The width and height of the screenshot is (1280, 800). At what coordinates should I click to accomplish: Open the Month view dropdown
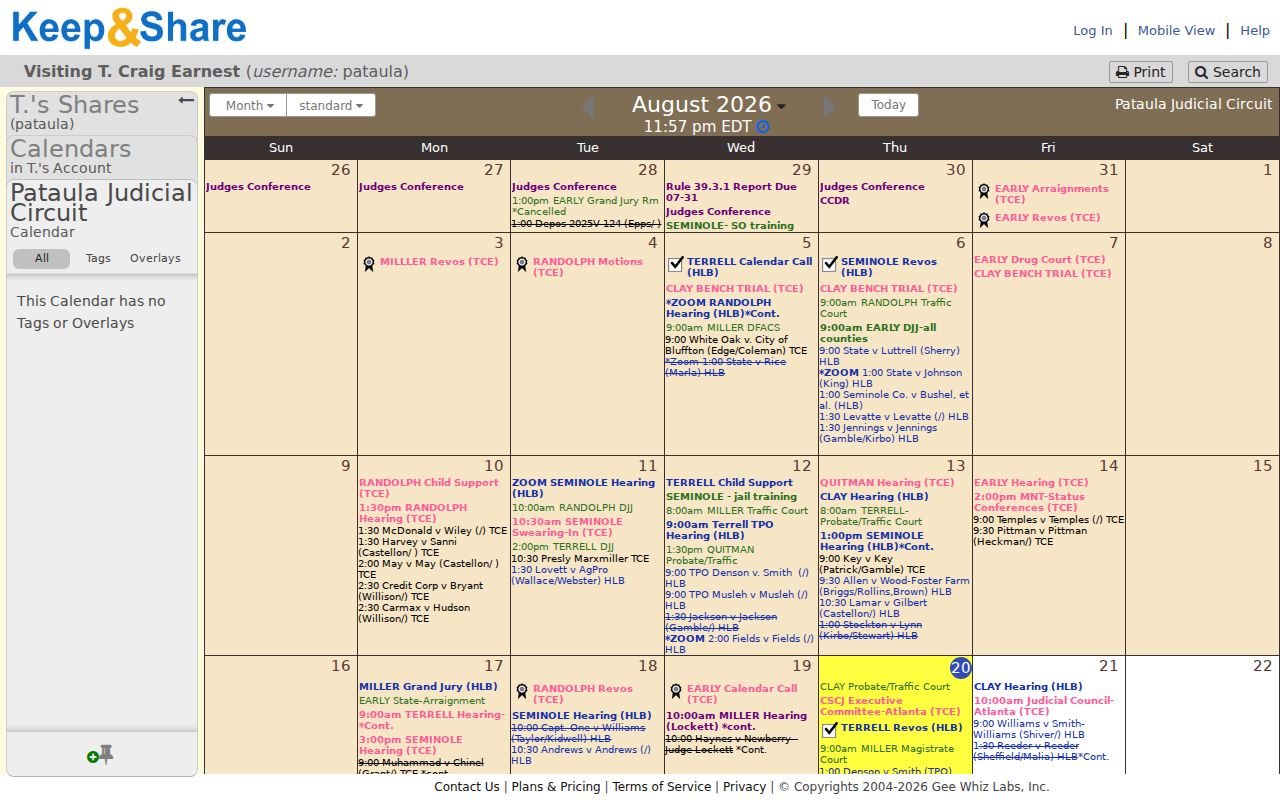click(248, 105)
